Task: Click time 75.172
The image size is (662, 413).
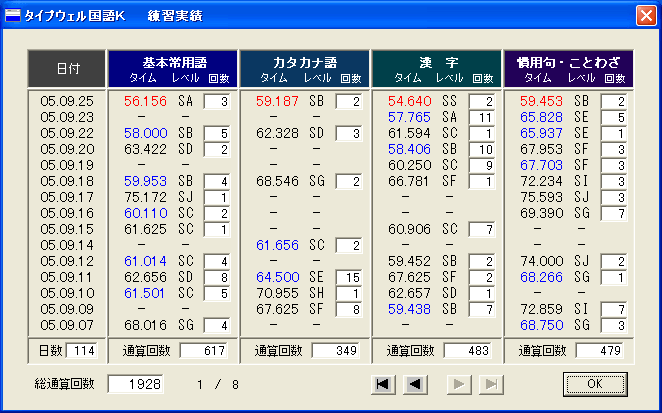Action: coord(145,198)
